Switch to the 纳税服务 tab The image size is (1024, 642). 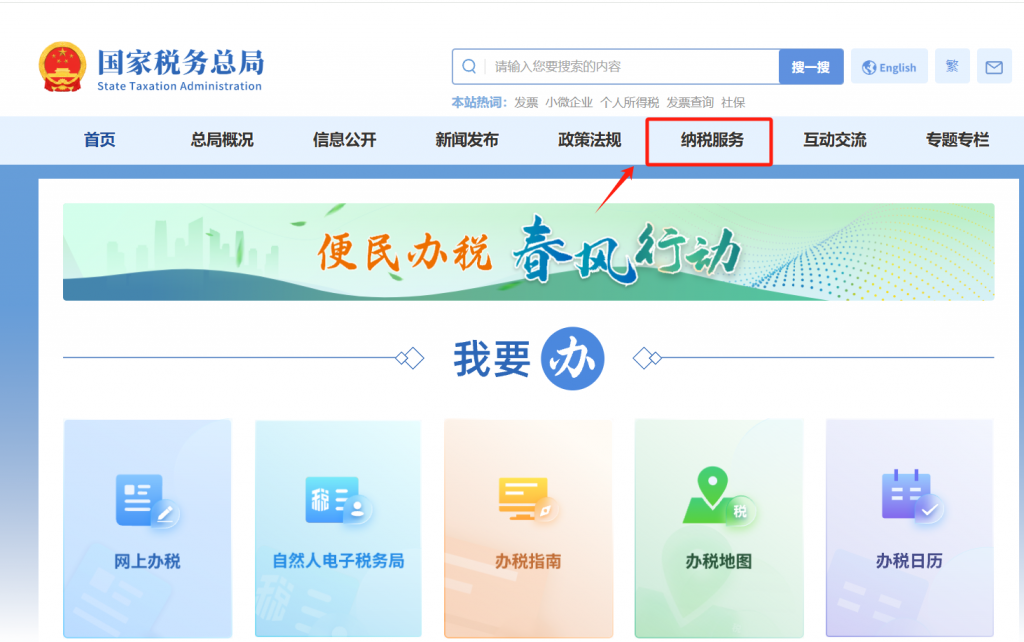709,141
